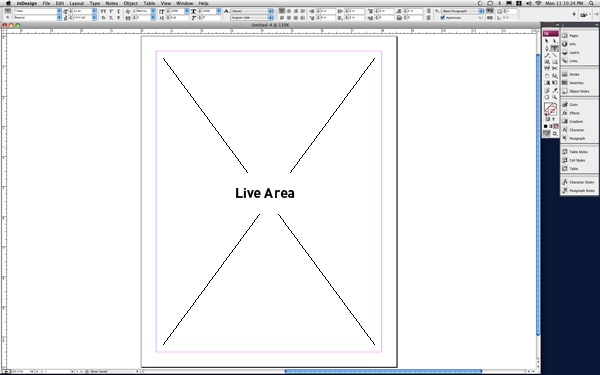Switch to paragraph formatting controls

7,18
